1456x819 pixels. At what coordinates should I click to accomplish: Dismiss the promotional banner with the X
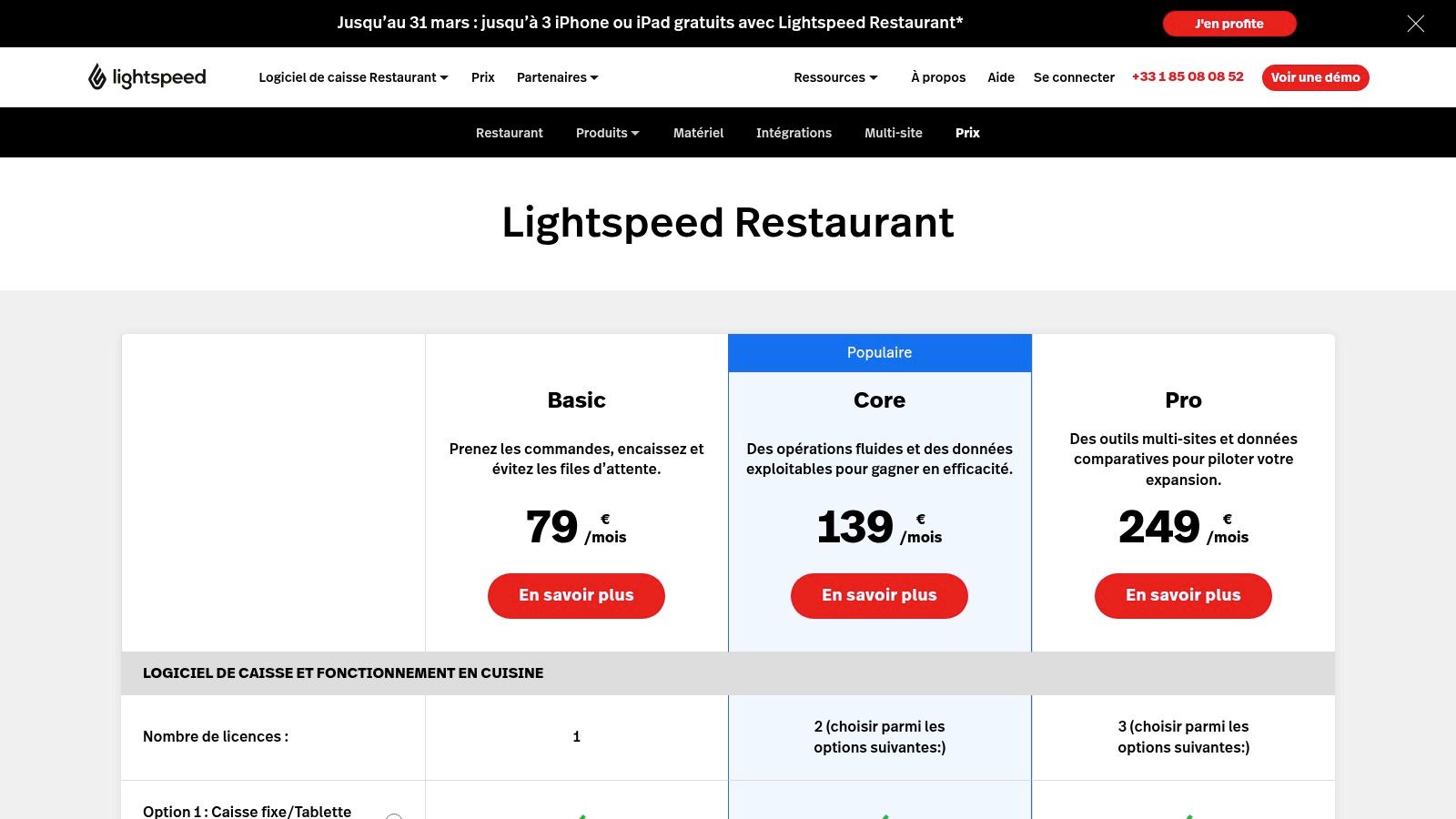[1416, 24]
